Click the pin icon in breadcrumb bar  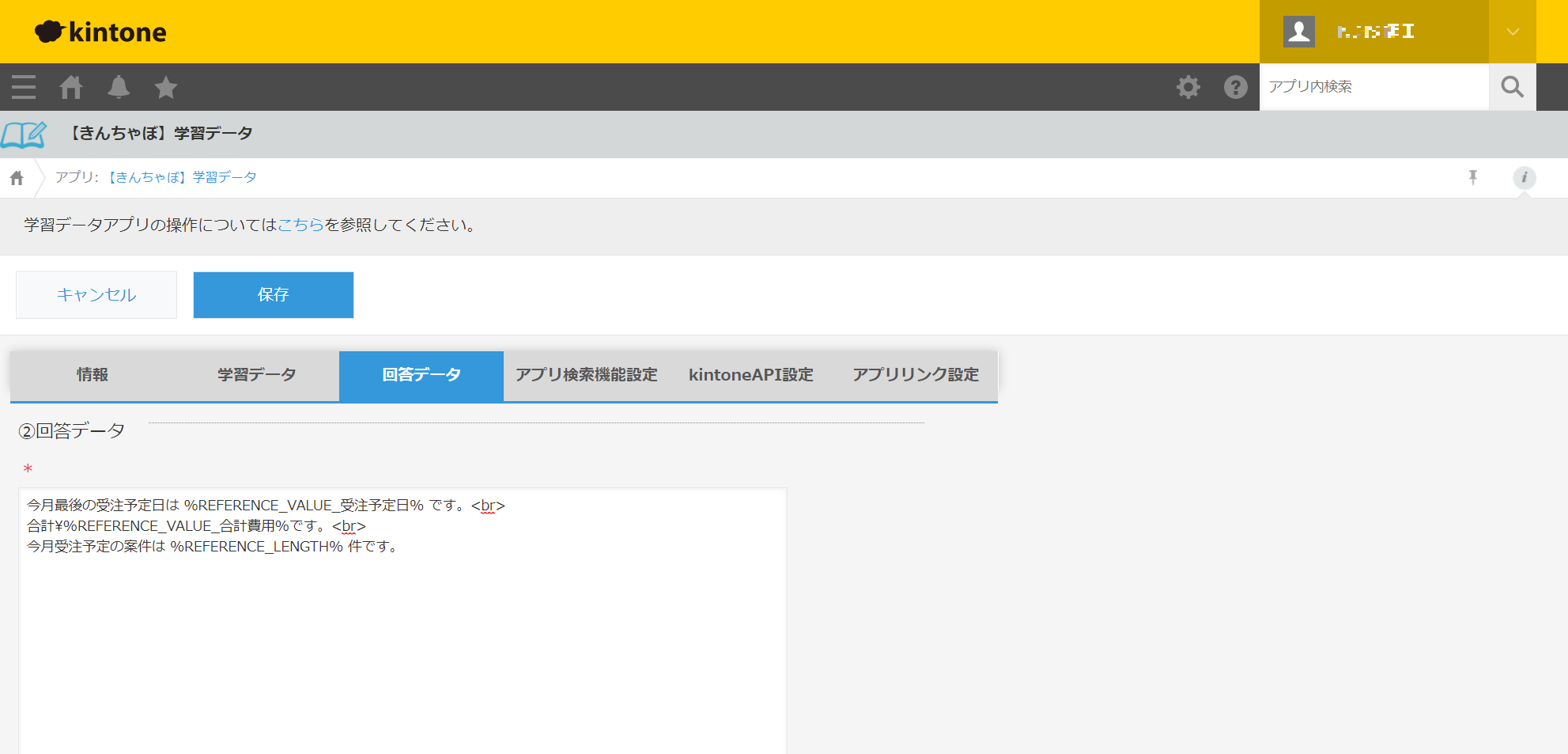coord(1472,177)
